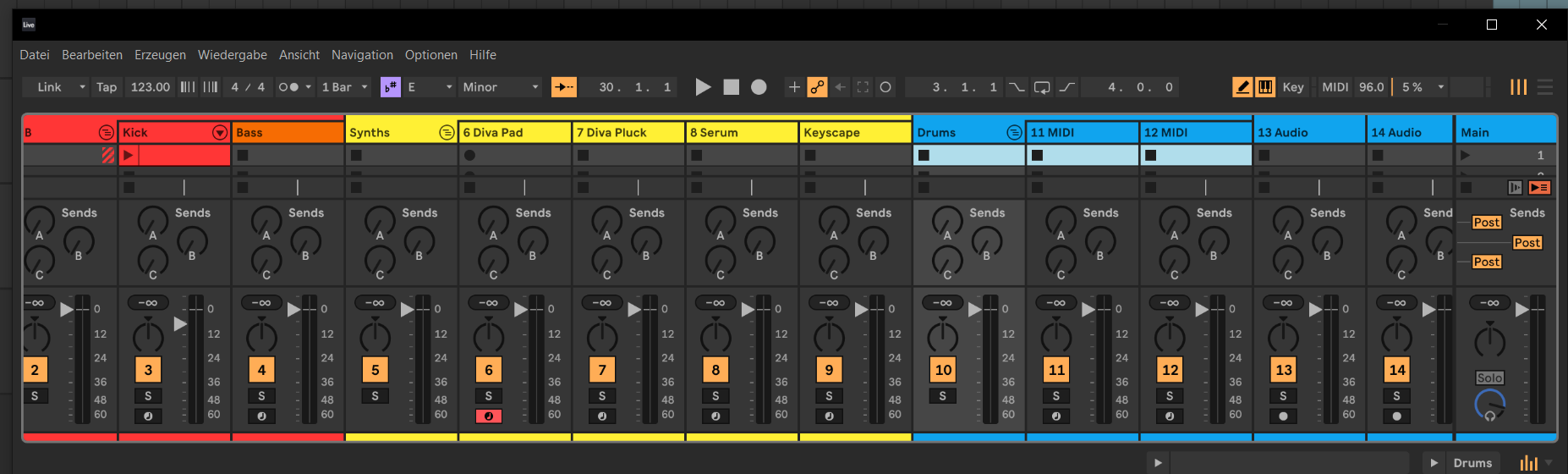Screen dimensions: 1568x474
Task: Toggle the Punch-Out switch icon
Action: (1067, 87)
